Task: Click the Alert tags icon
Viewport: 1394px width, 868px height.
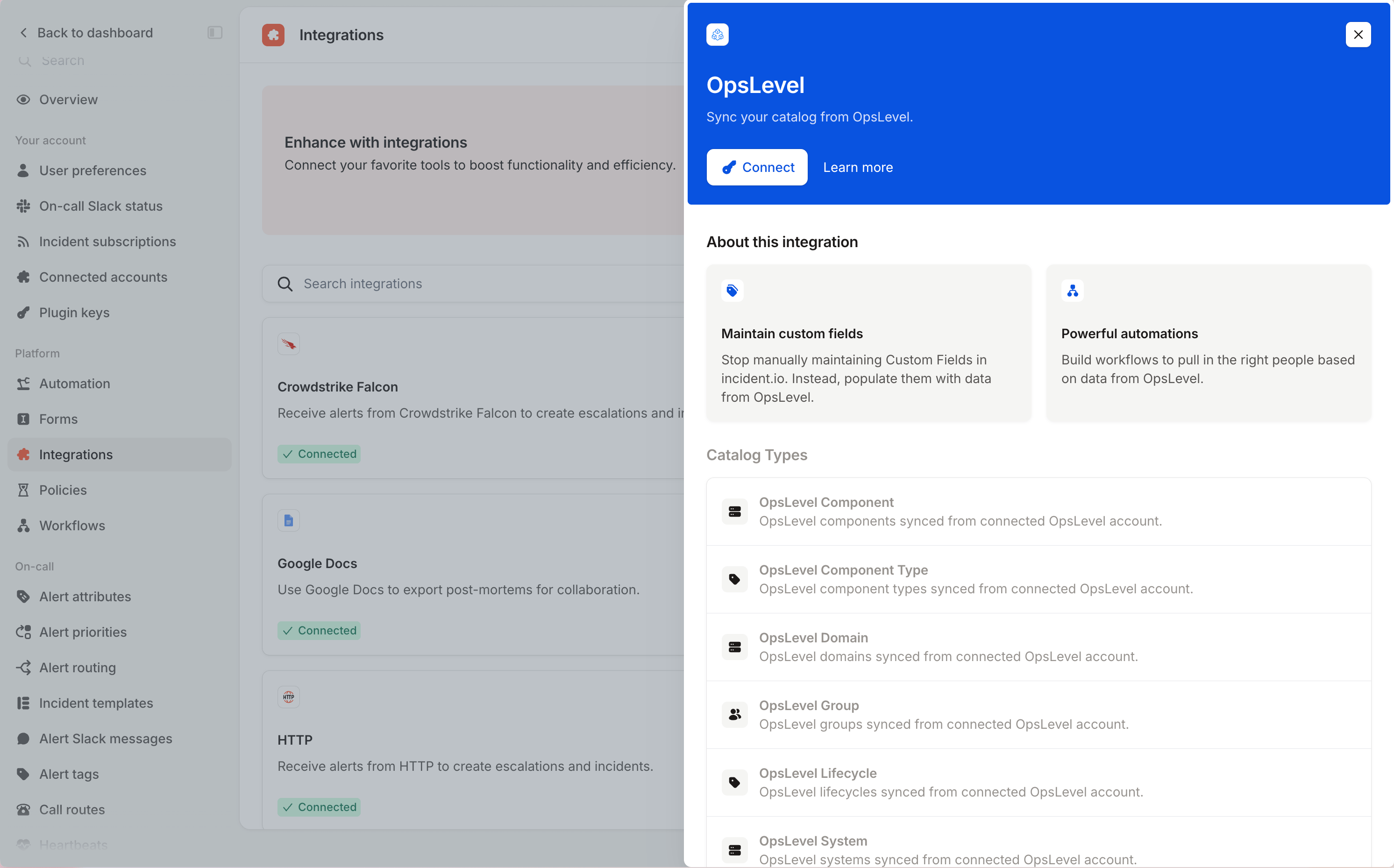Action: coord(23,775)
